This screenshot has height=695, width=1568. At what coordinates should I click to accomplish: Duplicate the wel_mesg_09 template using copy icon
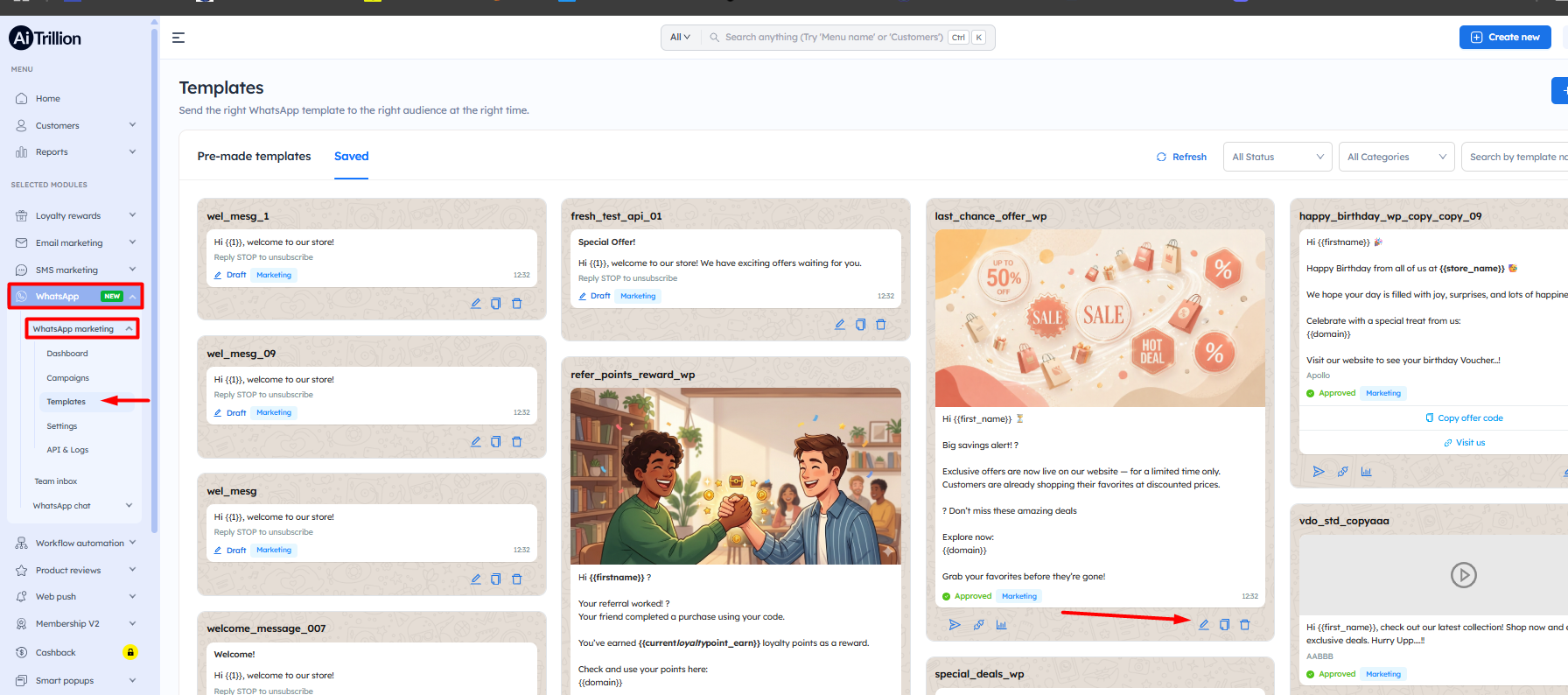pos(496,442)
